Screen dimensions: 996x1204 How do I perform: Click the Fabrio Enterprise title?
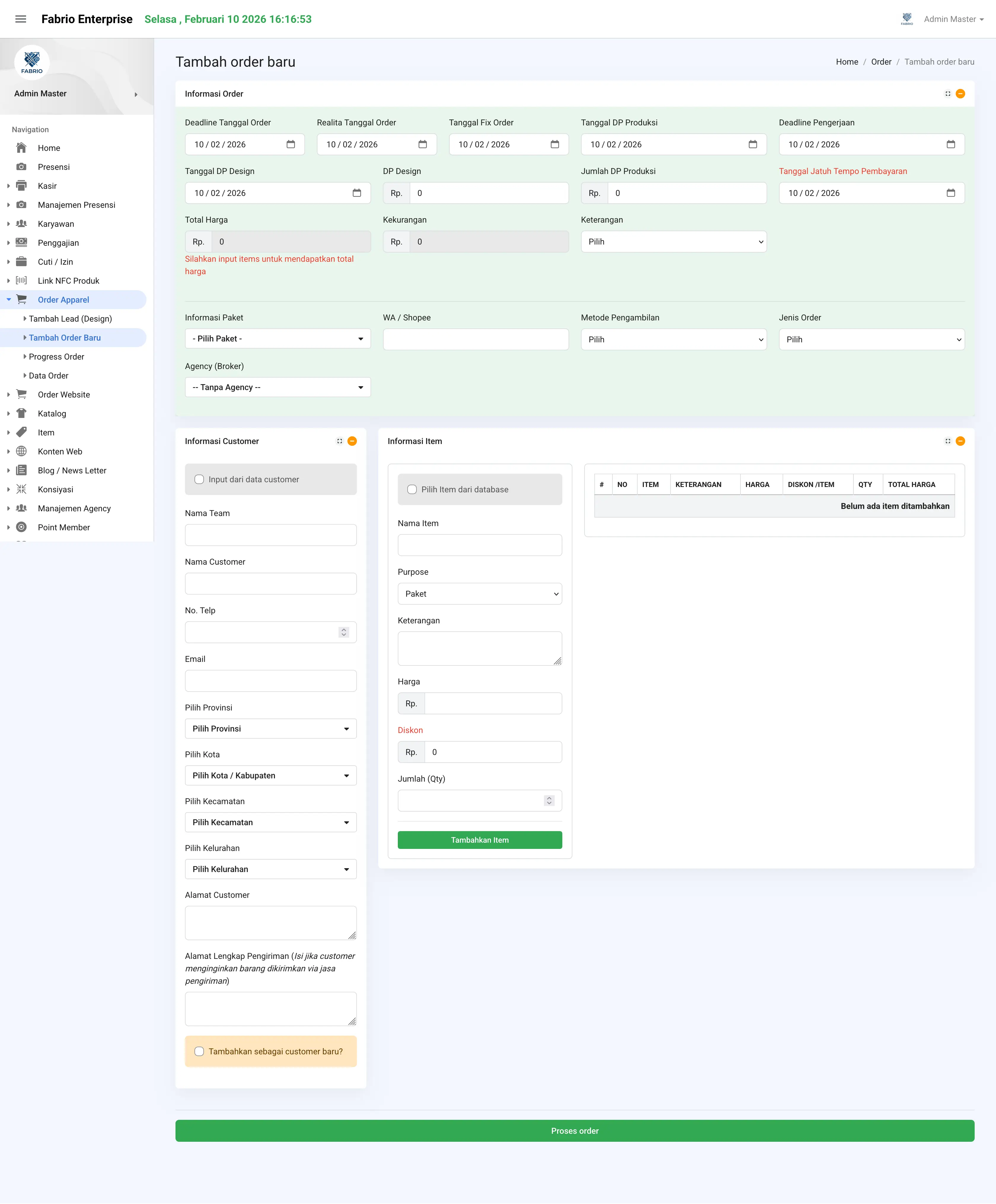coord(87,19)
